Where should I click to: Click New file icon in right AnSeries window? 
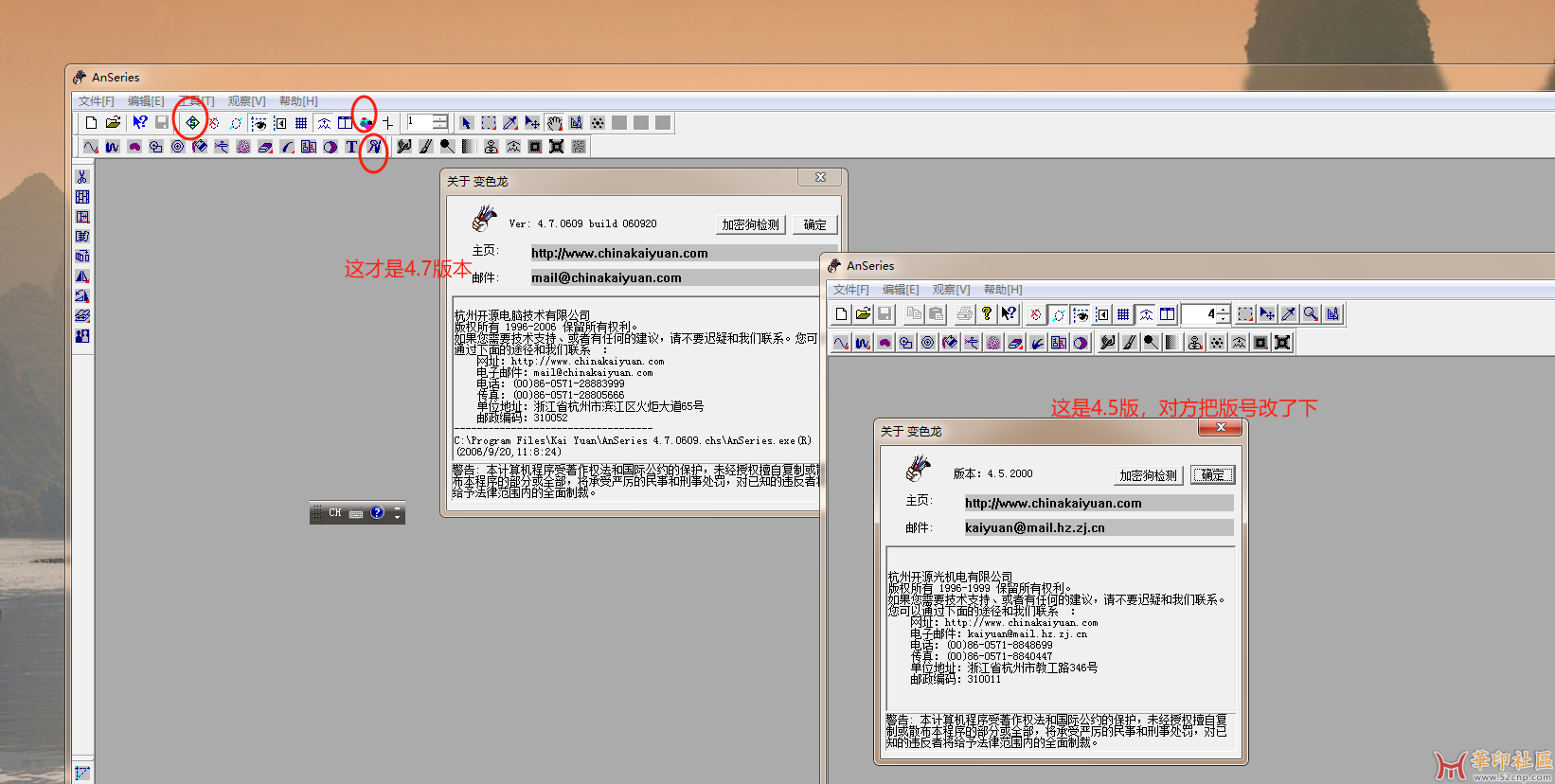point(841,313)
